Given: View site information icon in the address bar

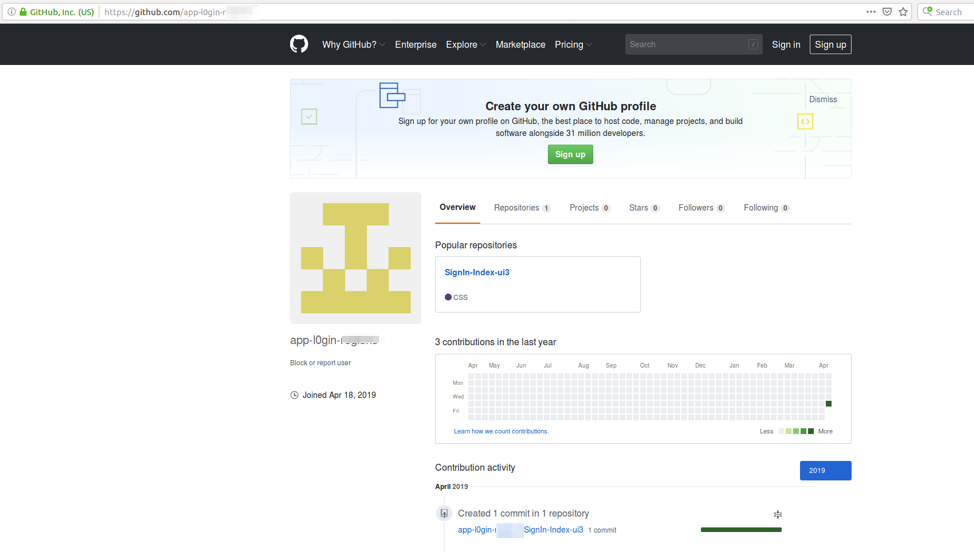Looking at the screenshot, I should pyautogui.click(x=11, y=12).
